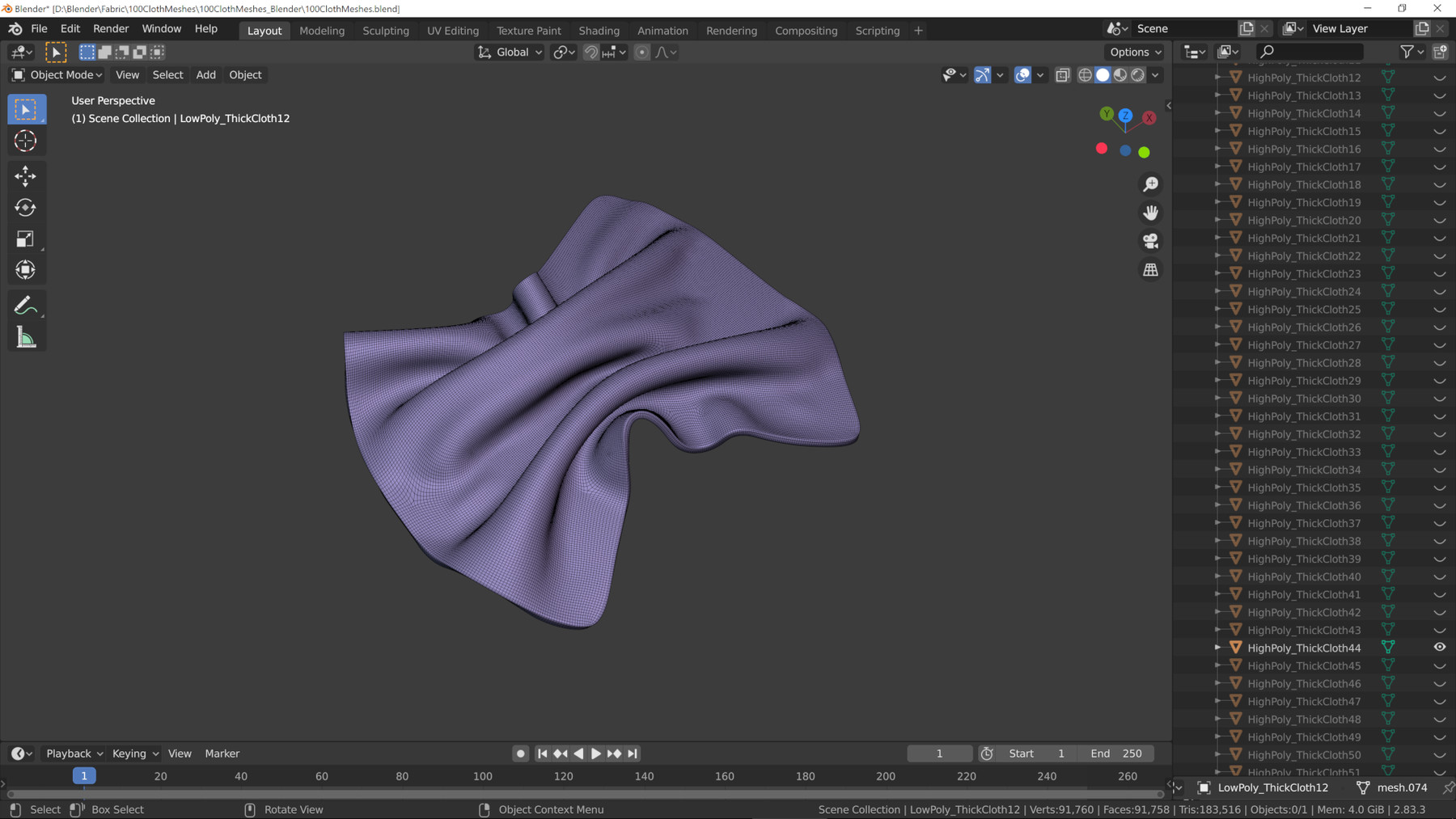Click frame 100 on the timeline
Image resolution: width=1456 pixels, height=819 pixels.
tap(483, 776)
